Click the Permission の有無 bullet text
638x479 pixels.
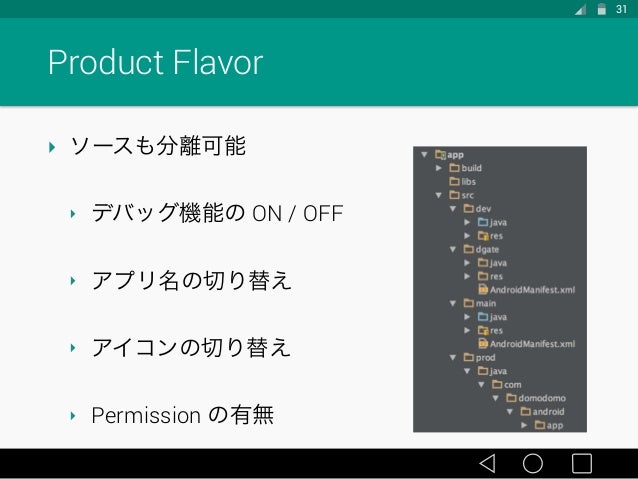coord(183,415)
